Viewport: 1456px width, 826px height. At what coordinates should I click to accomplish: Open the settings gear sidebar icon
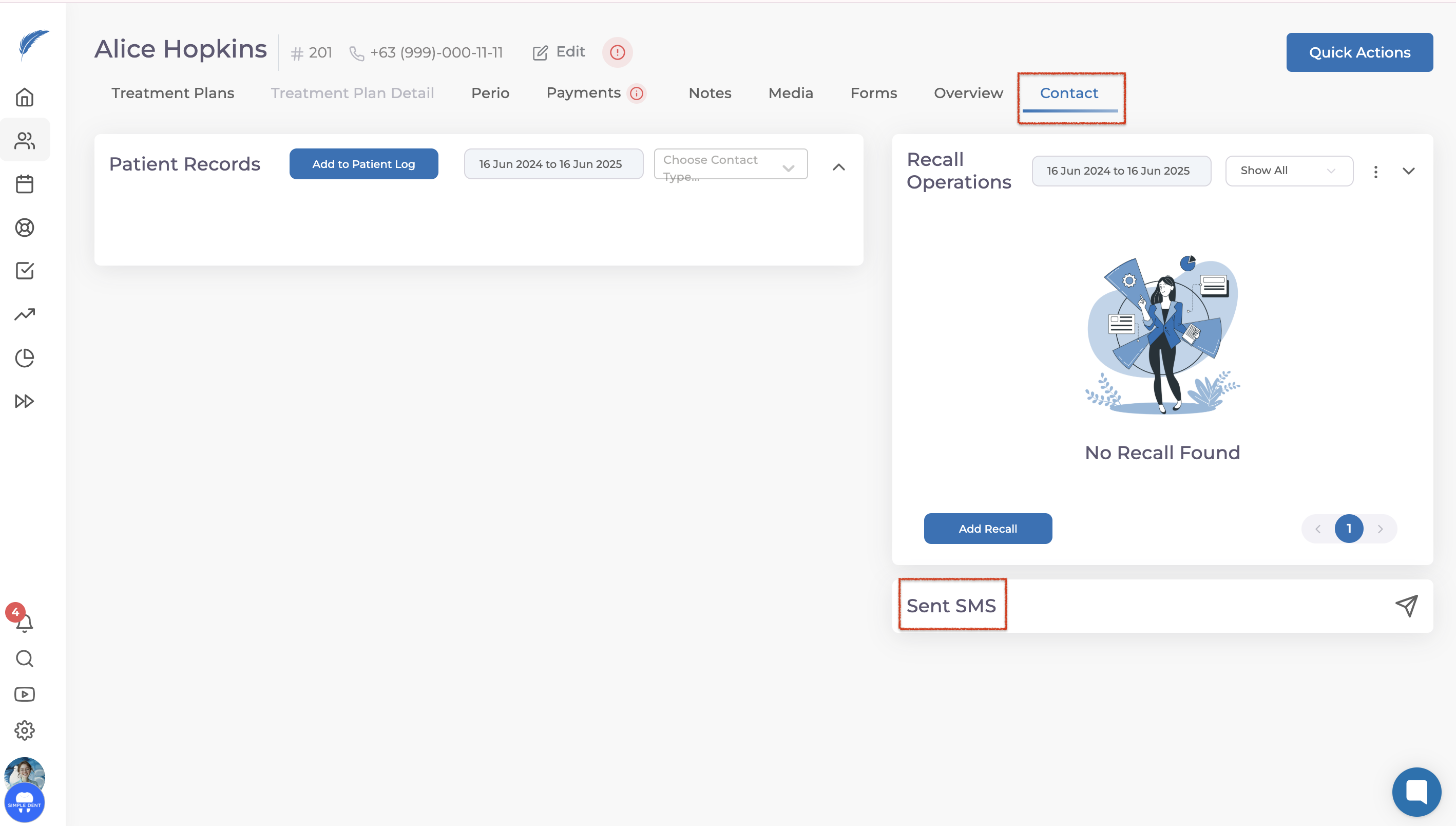(x=24, y=730)
